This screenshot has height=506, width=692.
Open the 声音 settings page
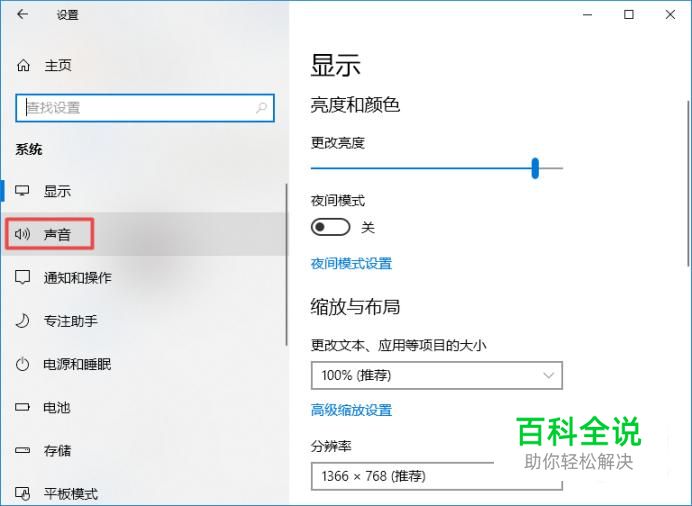tap(144, 234)
